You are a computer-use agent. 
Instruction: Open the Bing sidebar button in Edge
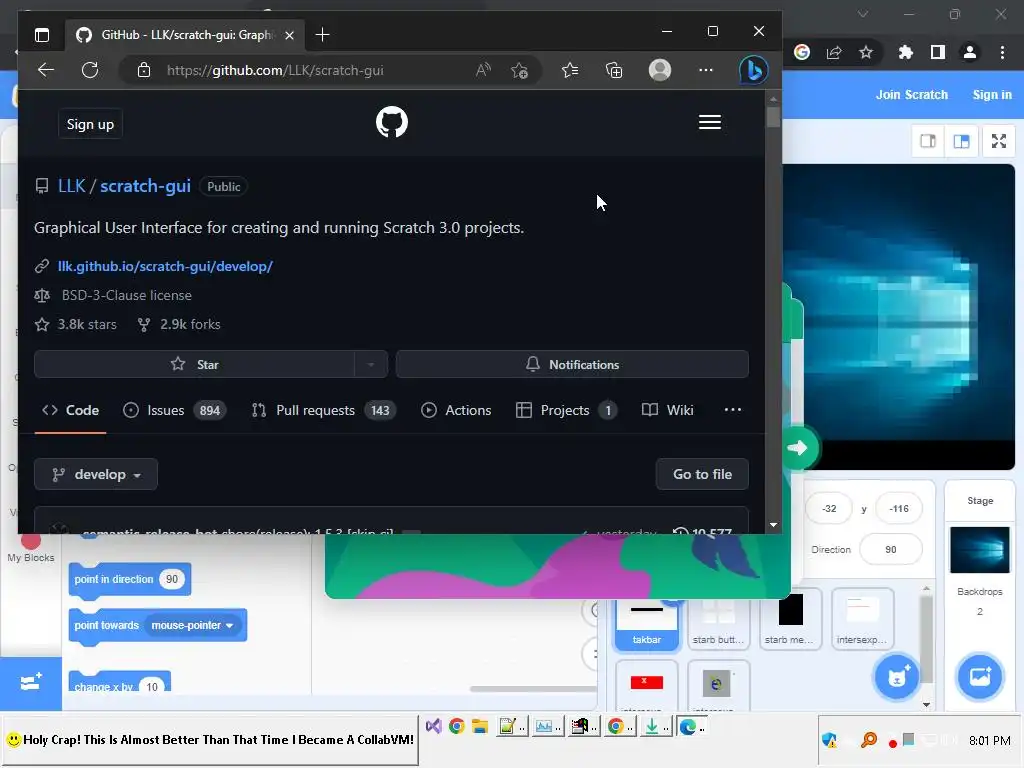753,70
